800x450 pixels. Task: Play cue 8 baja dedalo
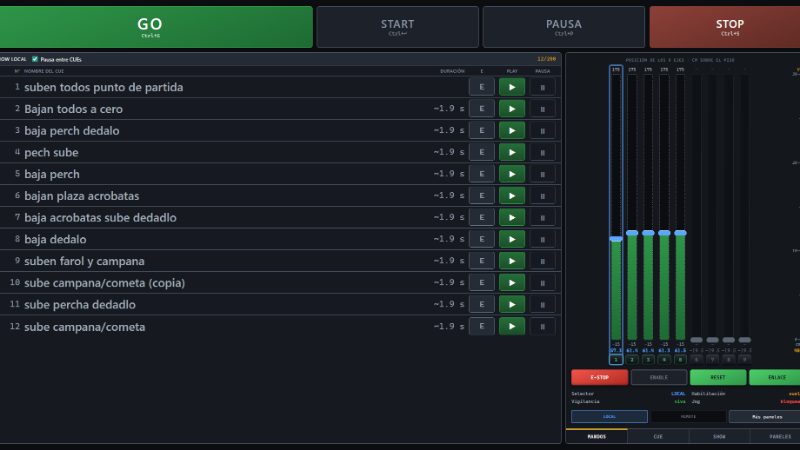(x=512, y=239)
